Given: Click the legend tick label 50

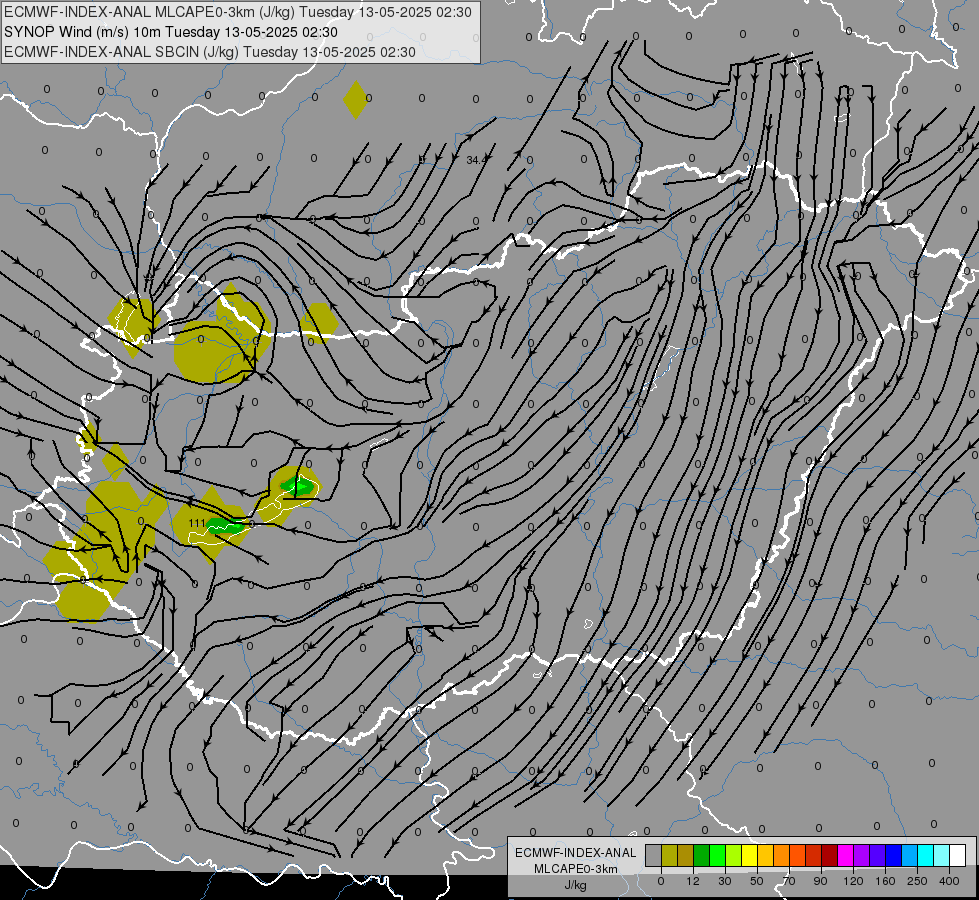Looking at the screenshot, I should coord(757,881).
